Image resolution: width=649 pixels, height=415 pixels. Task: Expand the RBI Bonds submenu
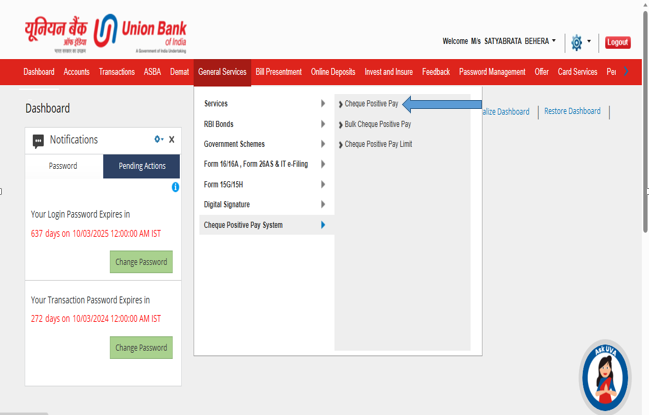coord(264,124)
